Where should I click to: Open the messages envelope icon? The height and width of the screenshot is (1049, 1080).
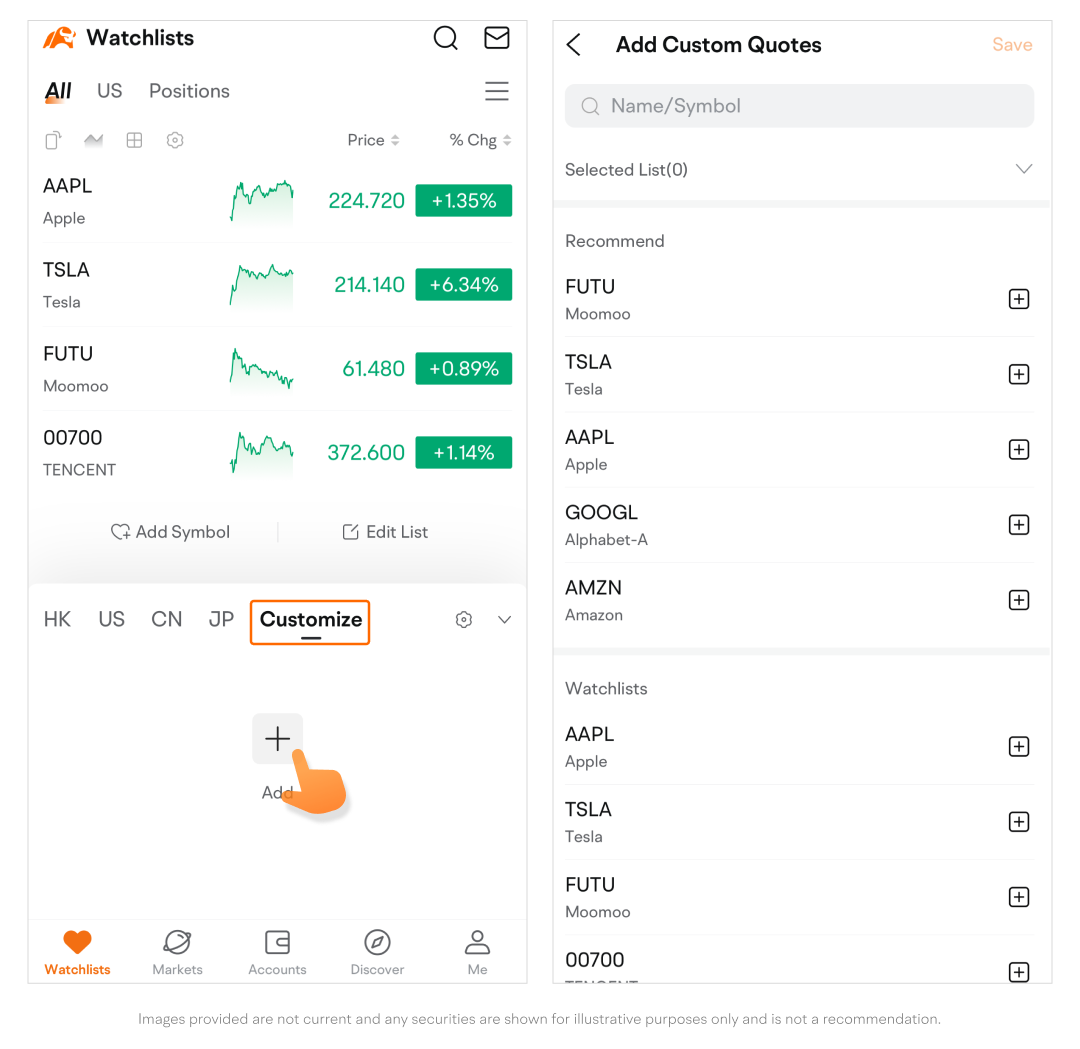[x=496, y=38]
